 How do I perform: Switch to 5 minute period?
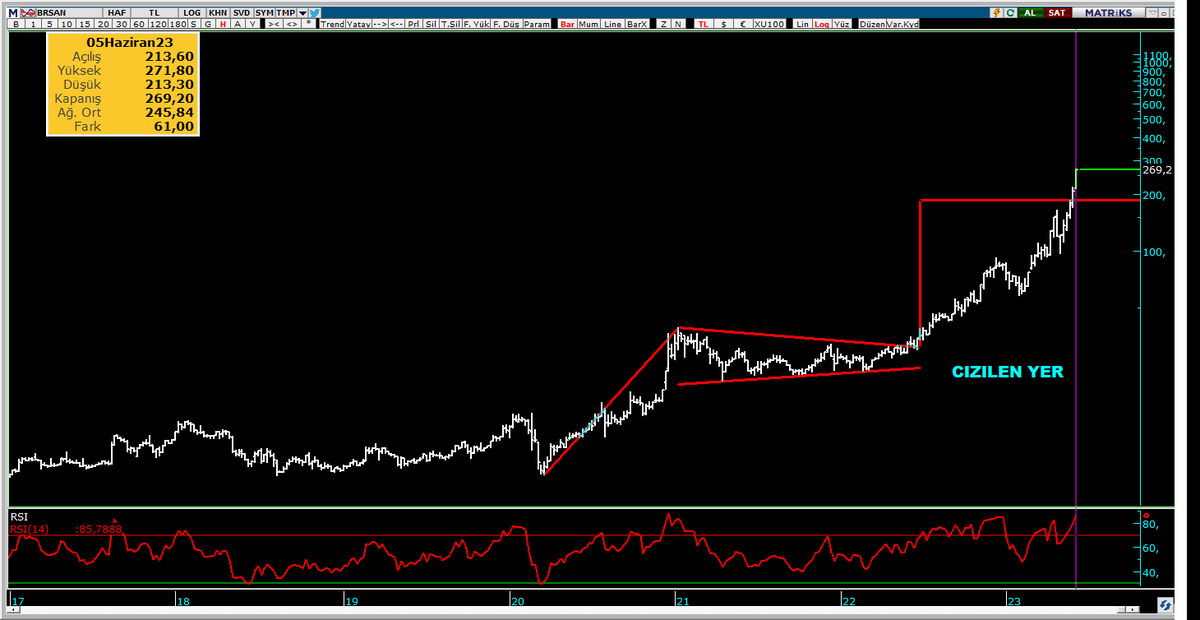click(x=49, y=24)
